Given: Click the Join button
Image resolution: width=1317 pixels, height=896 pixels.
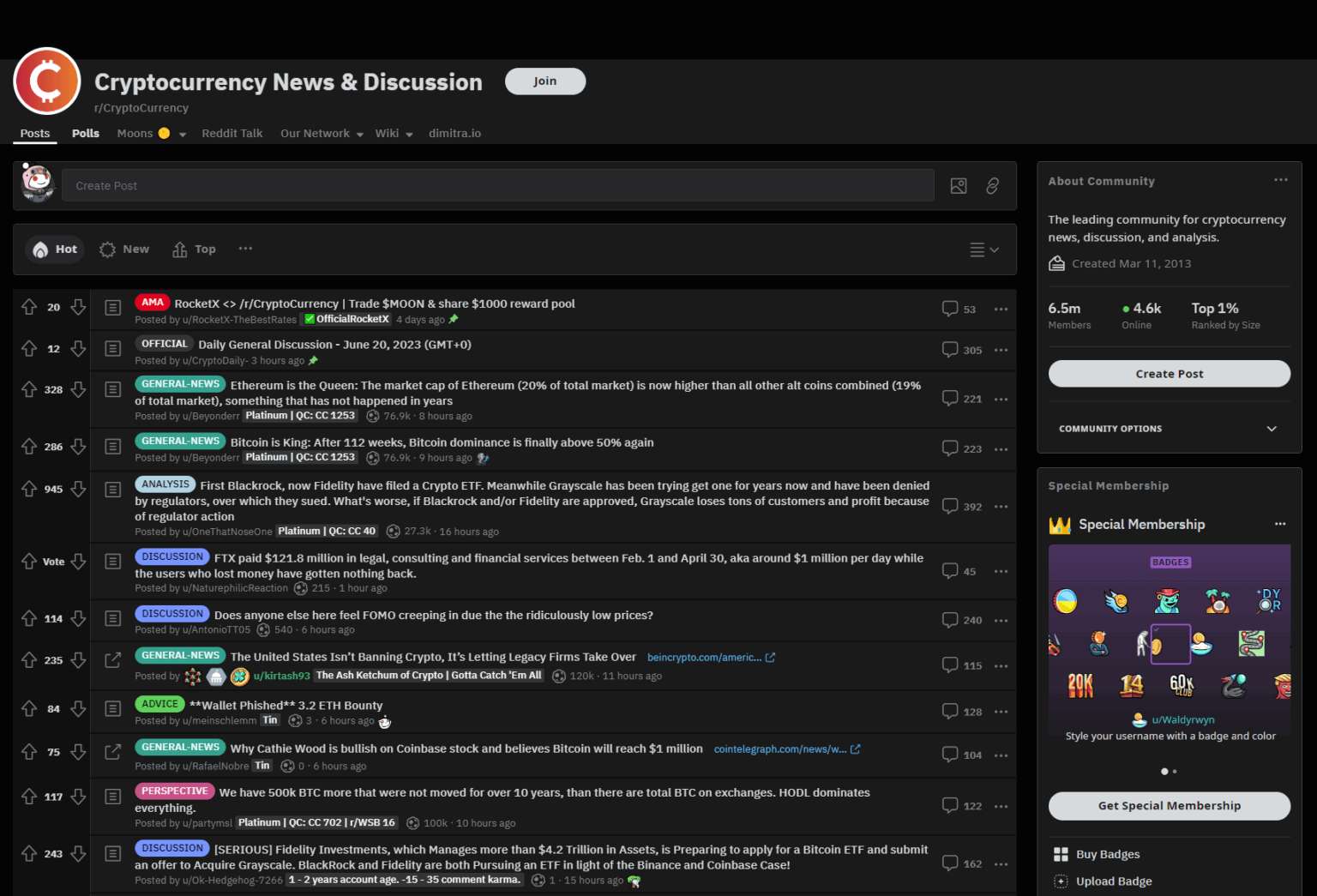Looking at the screenshot, I should tap(544, 81).
